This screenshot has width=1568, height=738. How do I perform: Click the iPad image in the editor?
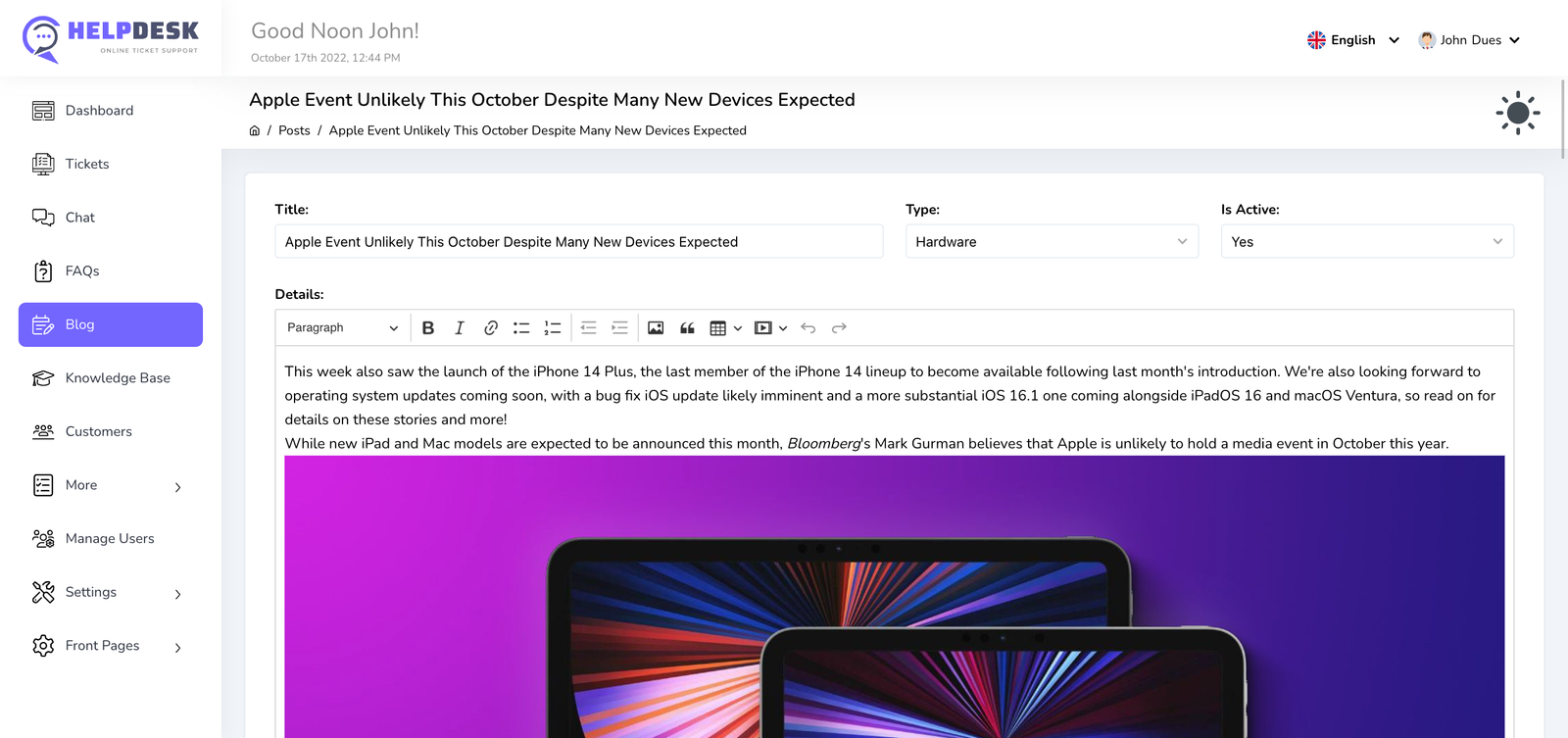894,598
